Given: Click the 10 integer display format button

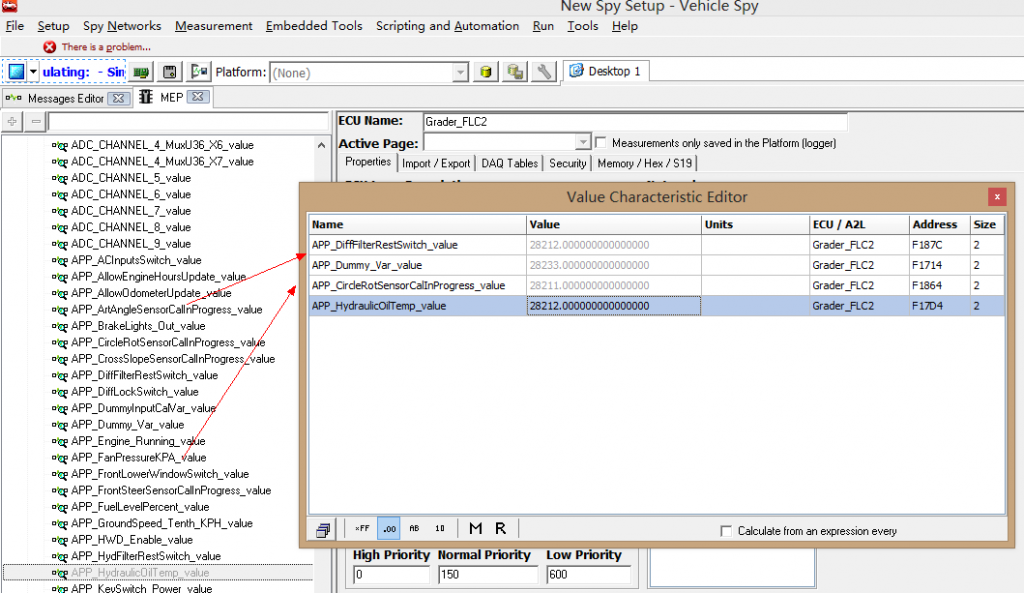Looking at the screenshot, I should coord(440,529).
